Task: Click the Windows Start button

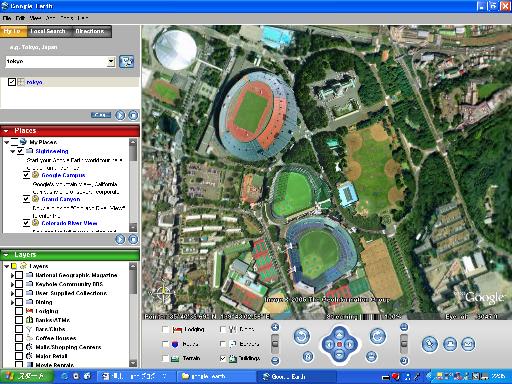Action: [27, 376]
